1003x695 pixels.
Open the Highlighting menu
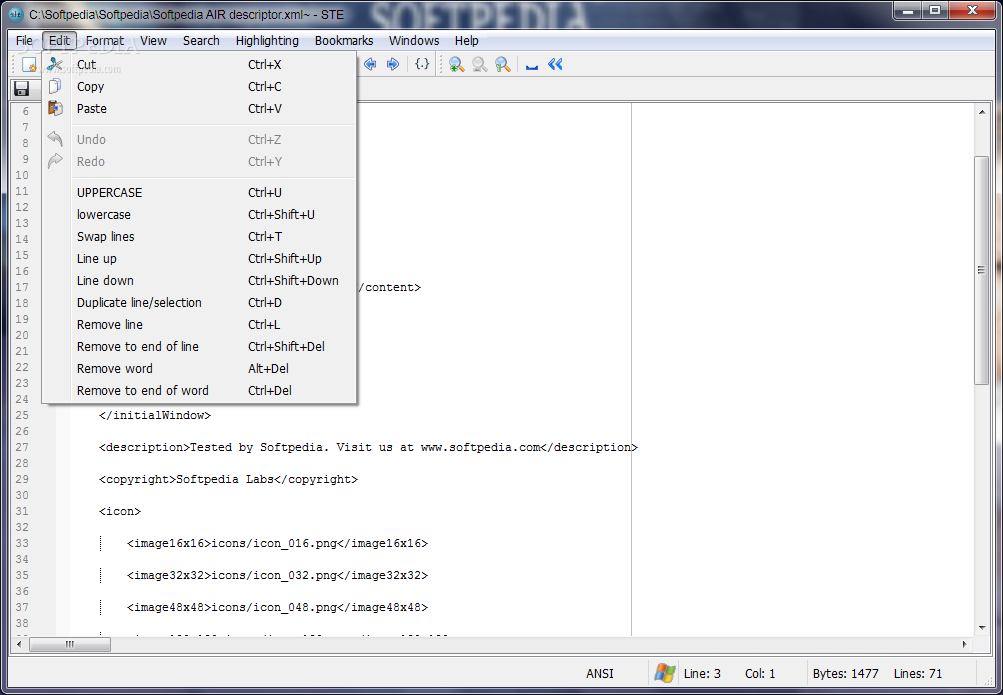267,40
